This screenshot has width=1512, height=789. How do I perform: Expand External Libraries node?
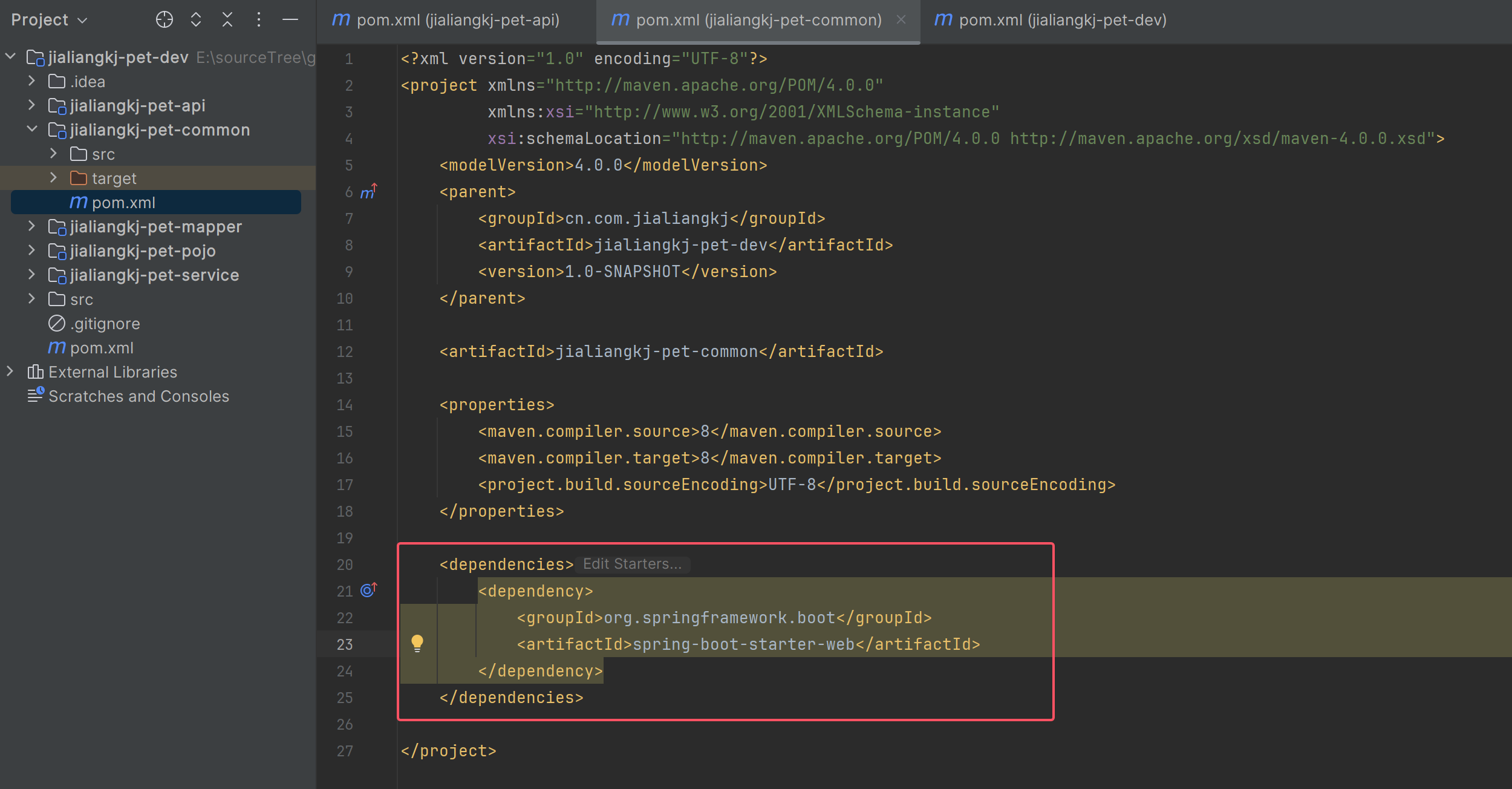coord(10,372)
